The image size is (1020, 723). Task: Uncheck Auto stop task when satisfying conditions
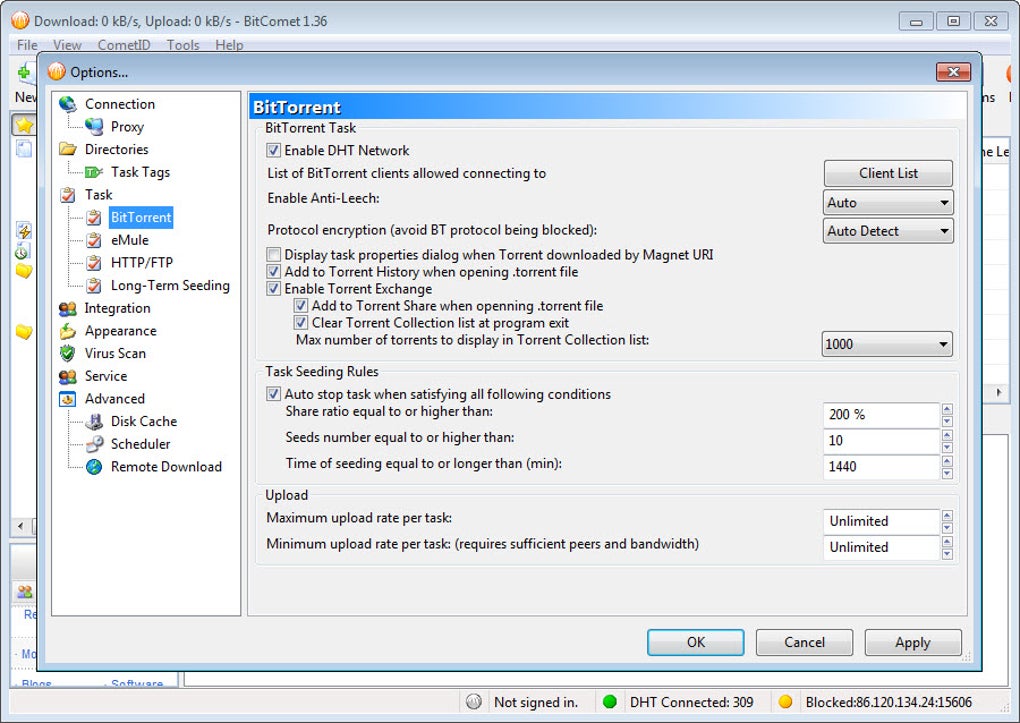[274, 394]
